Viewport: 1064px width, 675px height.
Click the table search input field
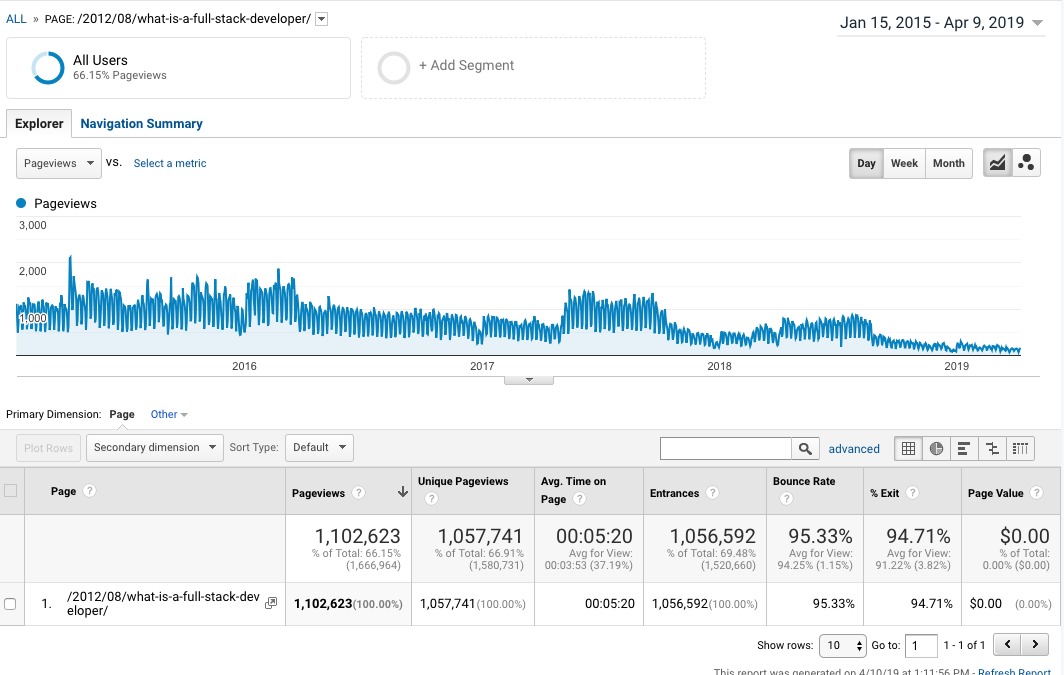click(x=726, y=448)
